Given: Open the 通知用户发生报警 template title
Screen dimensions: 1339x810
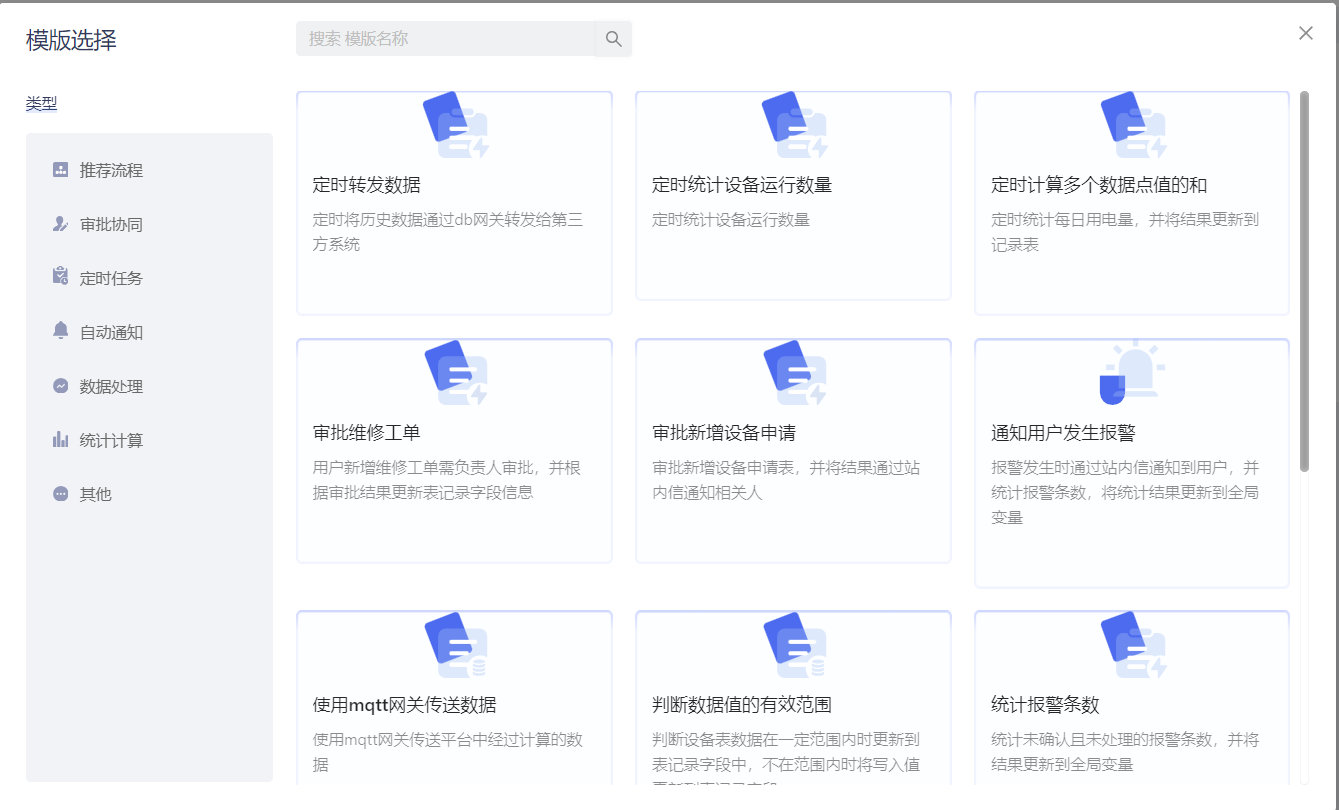Looking at the screenshot, I should [x=1062, y=433].
